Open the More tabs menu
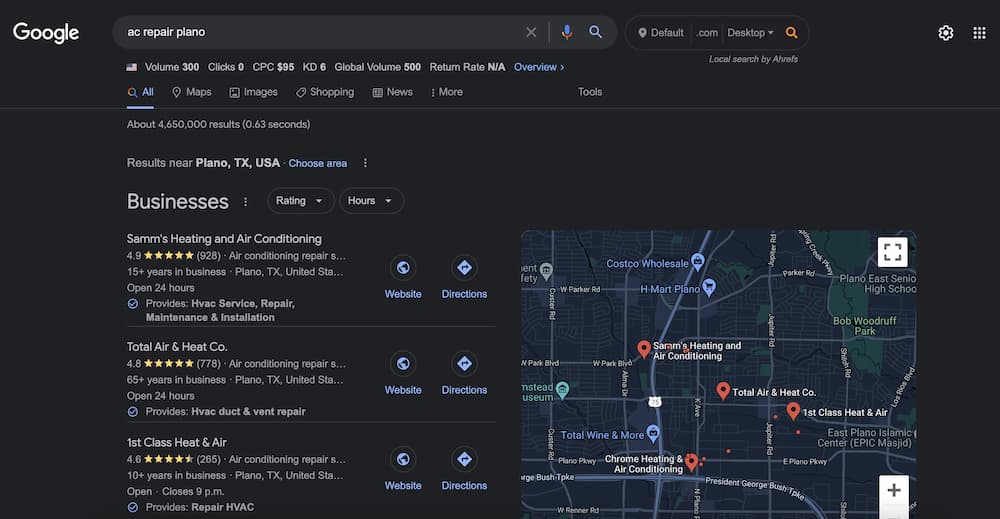The image size is (1000, 519). (446, 92)
